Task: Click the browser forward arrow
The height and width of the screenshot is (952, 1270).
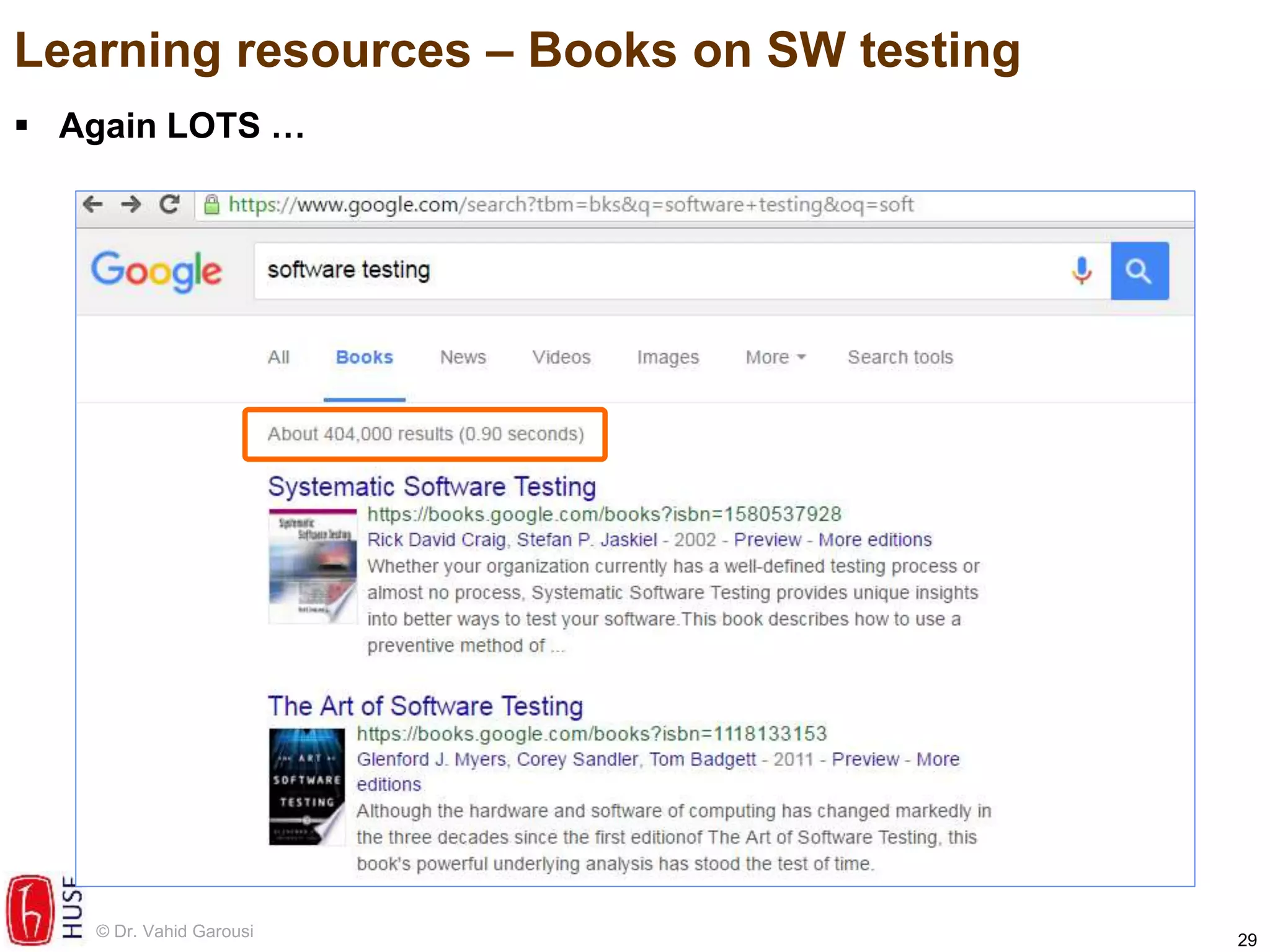Action: pos(131,204)
